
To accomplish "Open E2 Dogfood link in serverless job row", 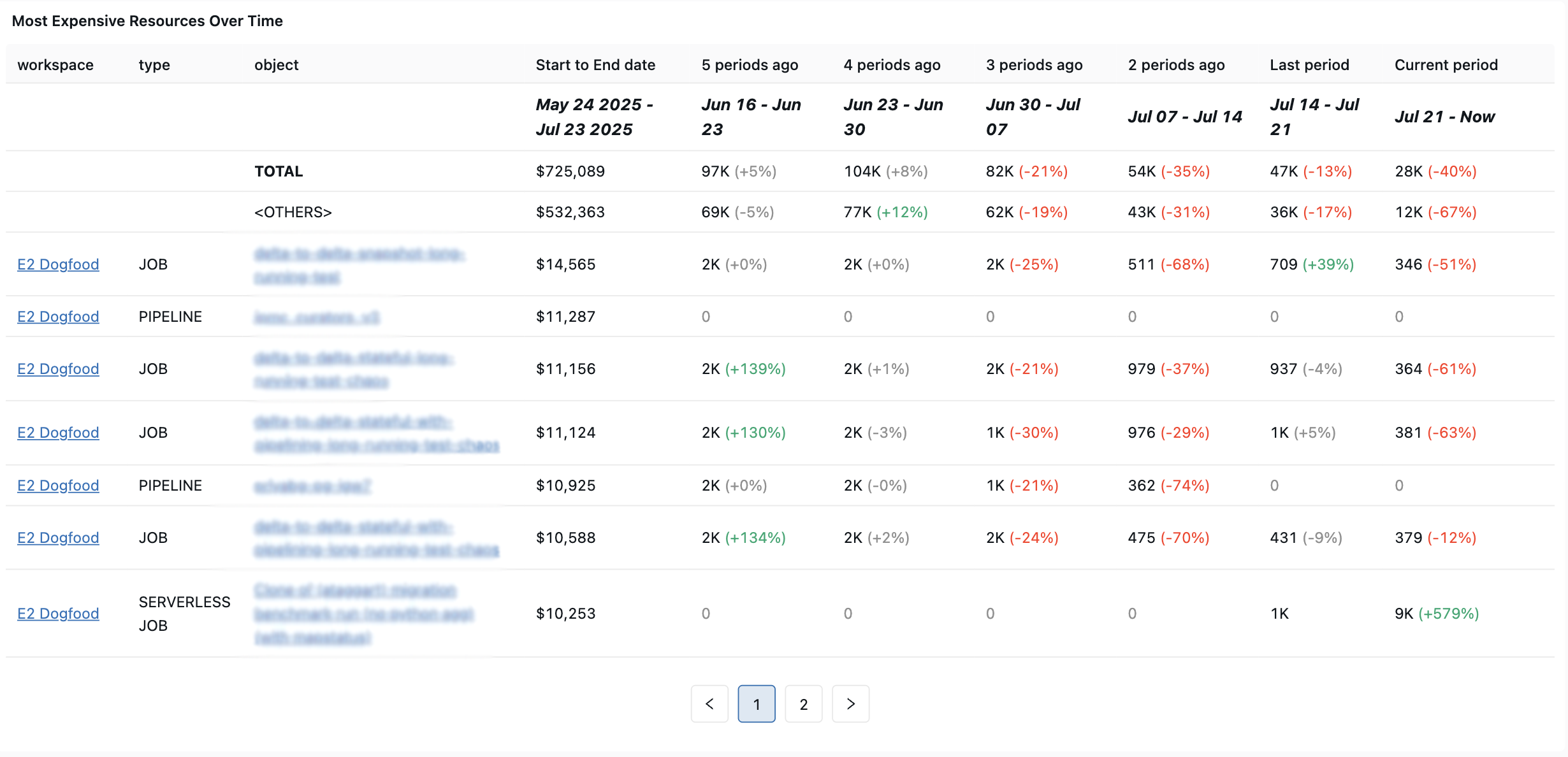I will [58, 614].
